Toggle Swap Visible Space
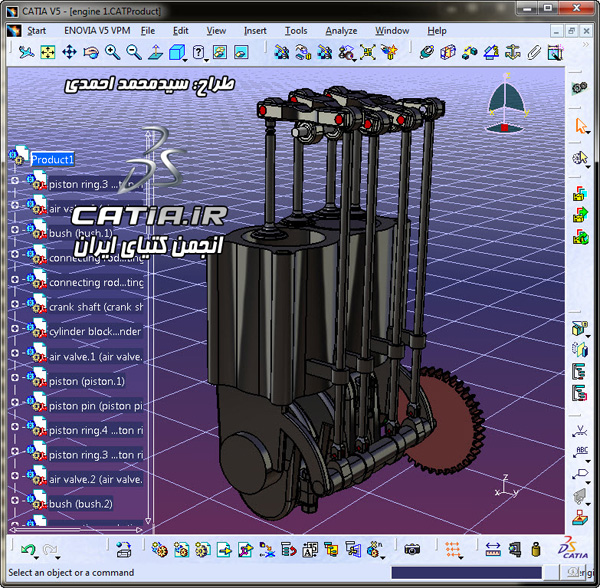The image size is (600, 588). point(241,52)
